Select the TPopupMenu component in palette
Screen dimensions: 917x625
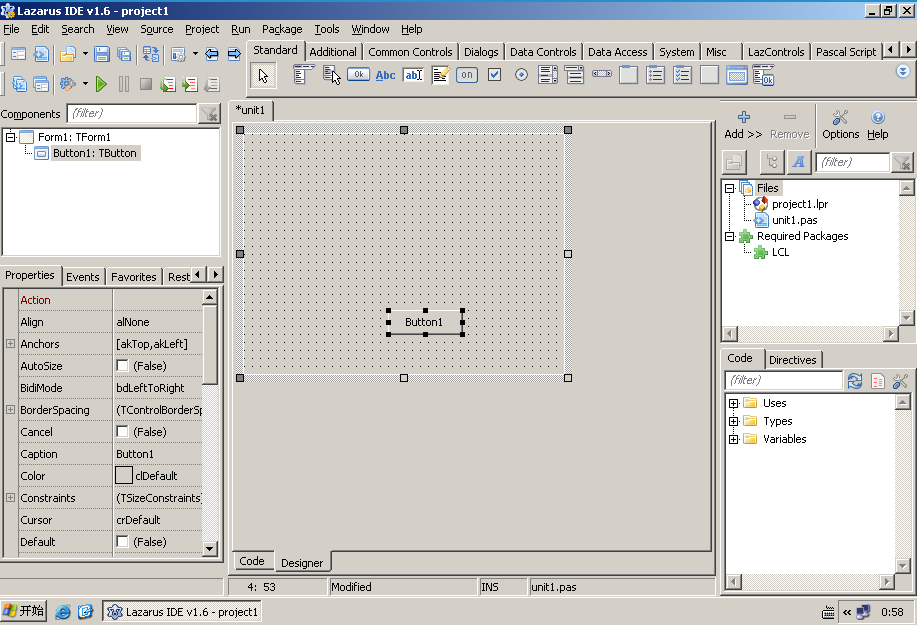point(331,75)
